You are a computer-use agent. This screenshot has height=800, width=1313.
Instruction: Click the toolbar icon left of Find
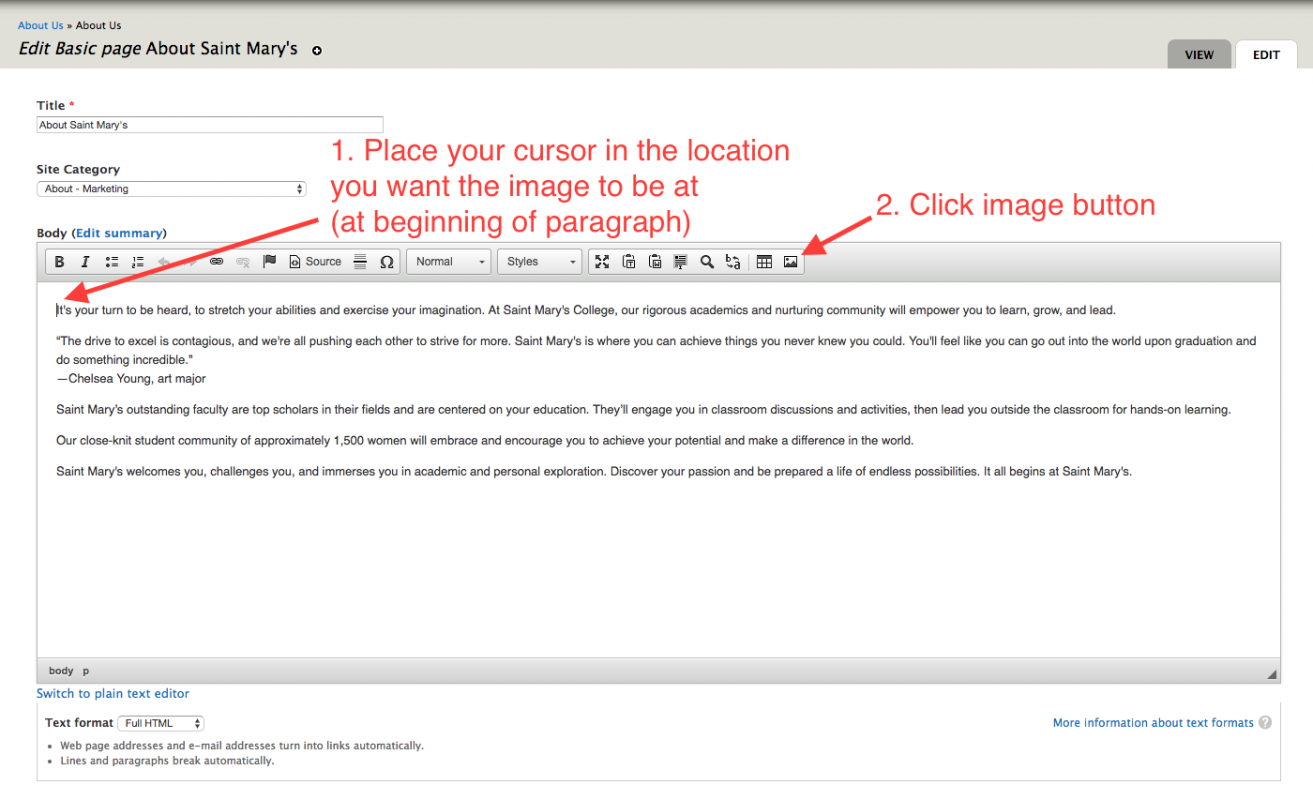681,262
